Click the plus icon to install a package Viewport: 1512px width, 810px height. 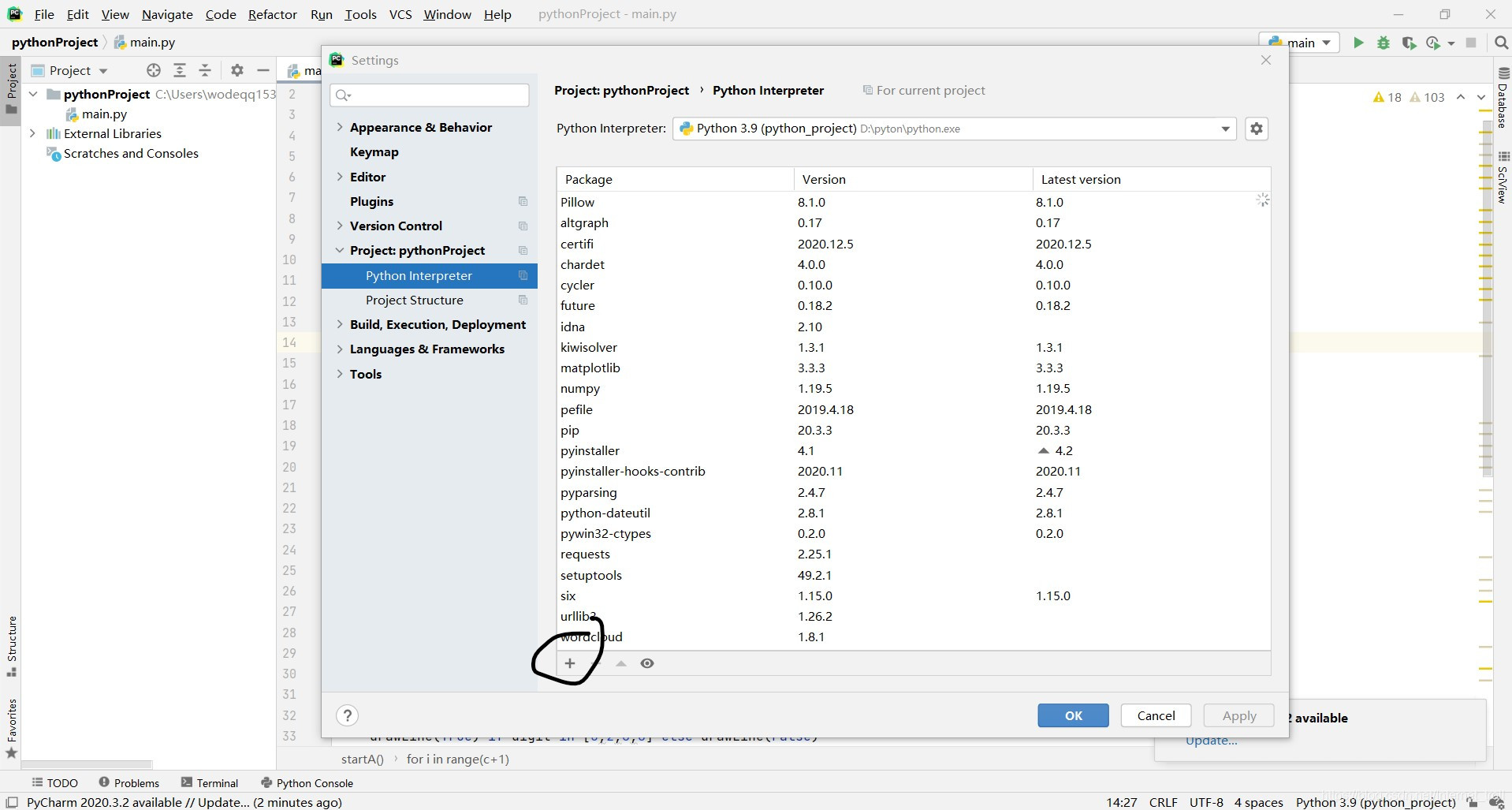click(570, 663)
